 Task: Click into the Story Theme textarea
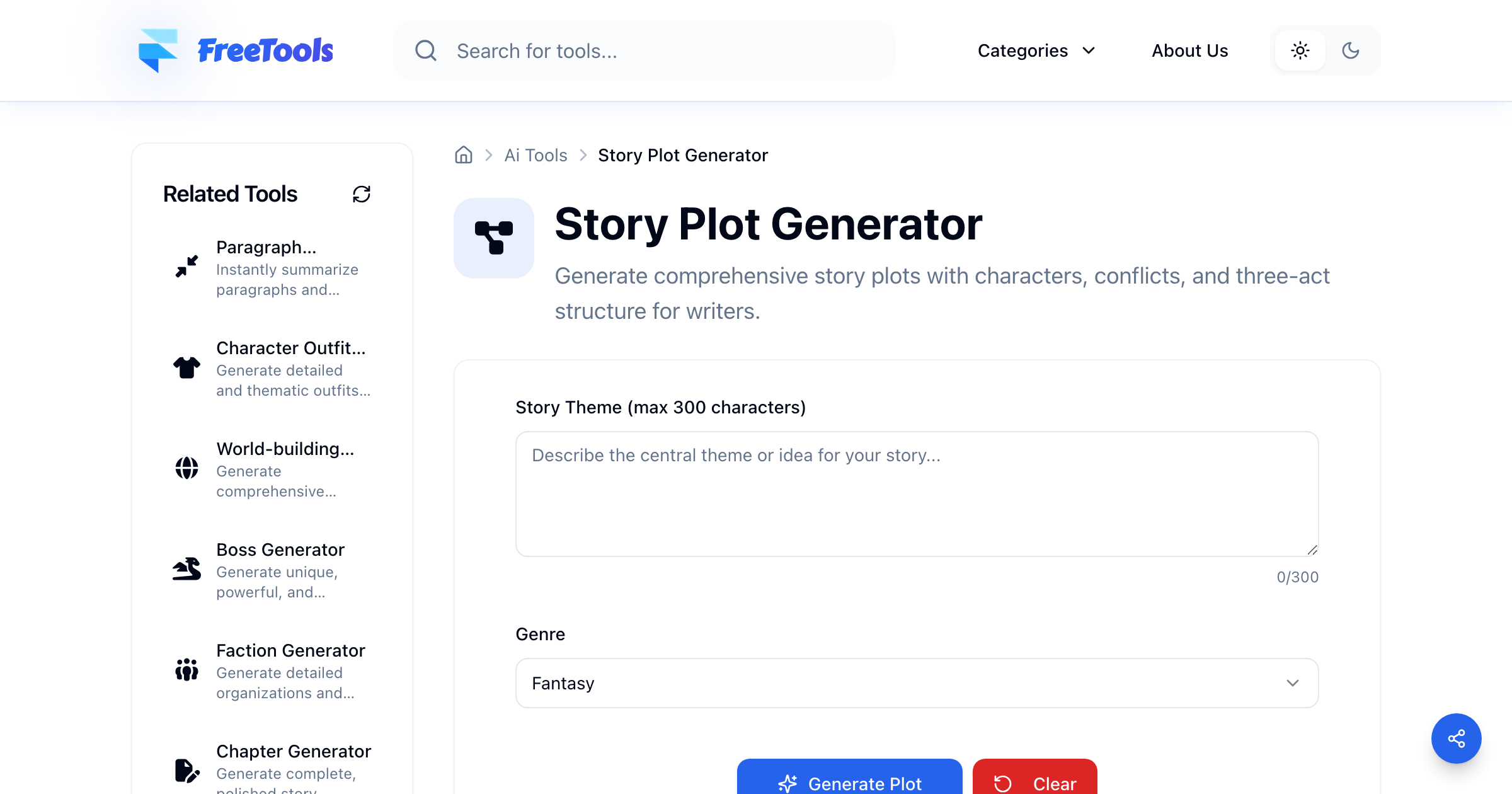tap(917, 494)
